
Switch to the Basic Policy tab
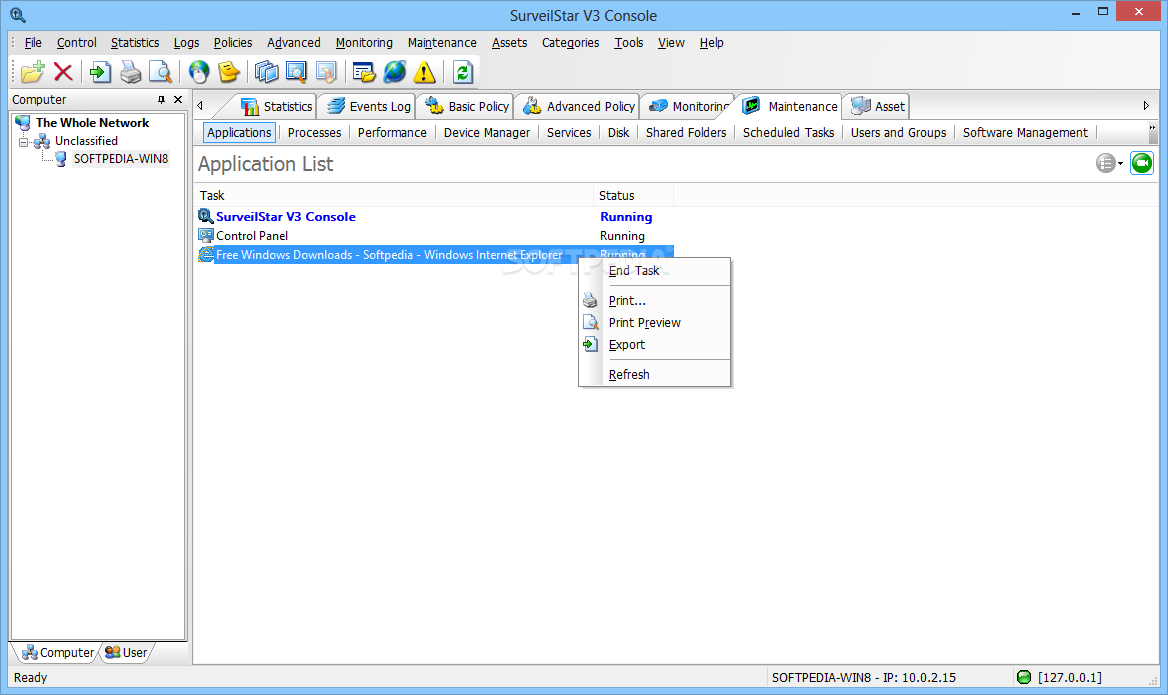pos(467,107)
